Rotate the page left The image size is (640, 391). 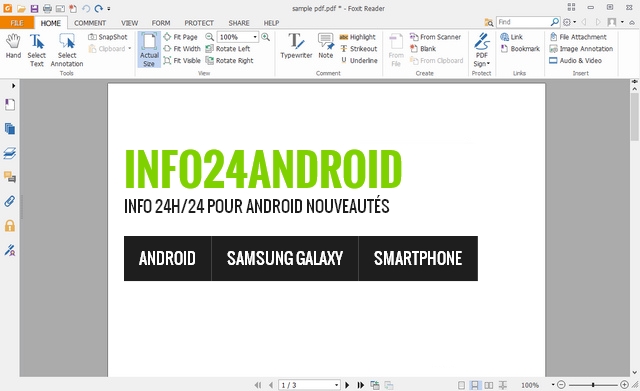click(x=228, y=49)
